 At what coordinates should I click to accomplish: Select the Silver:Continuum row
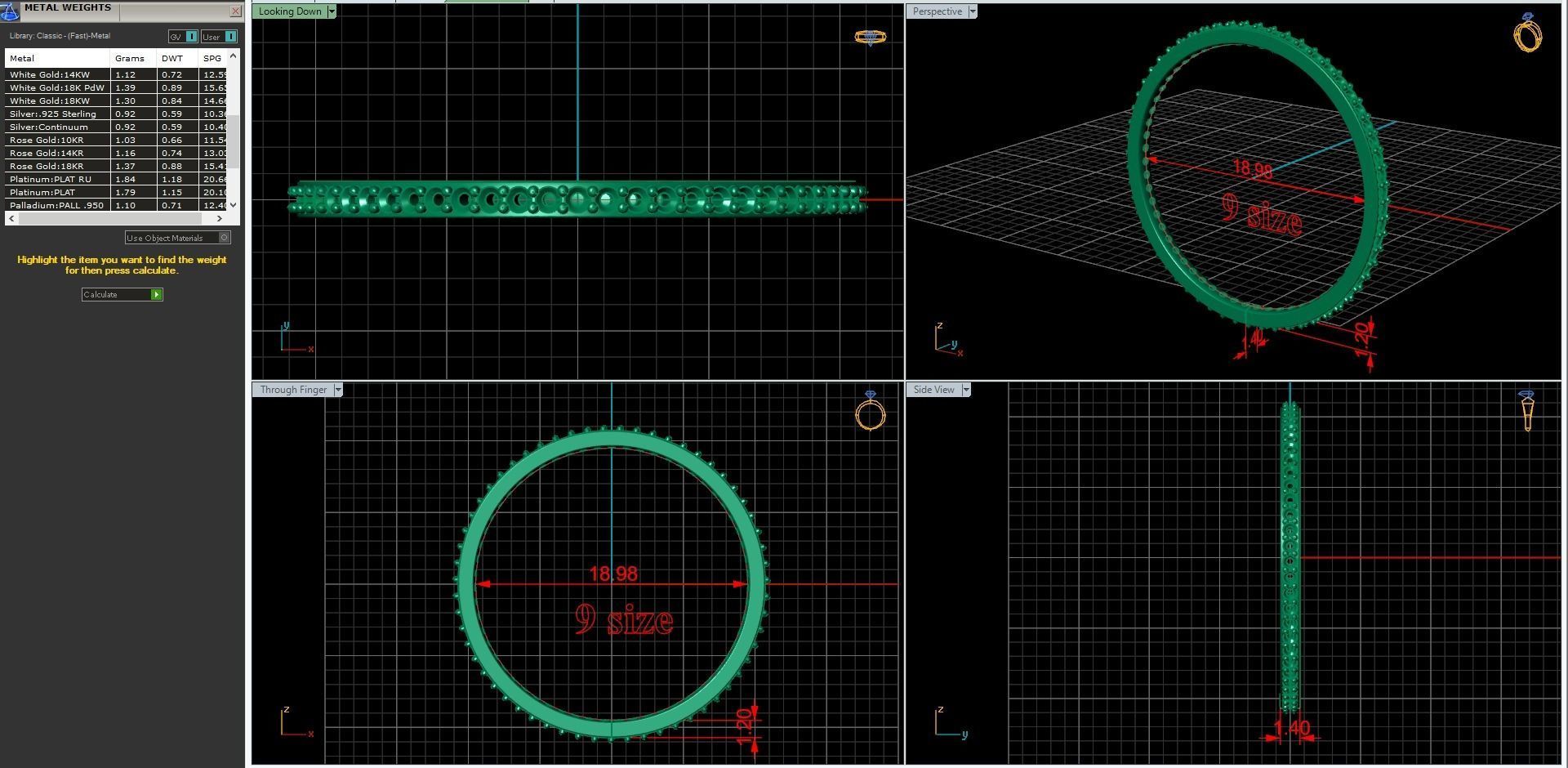click(x=116, y=127)
